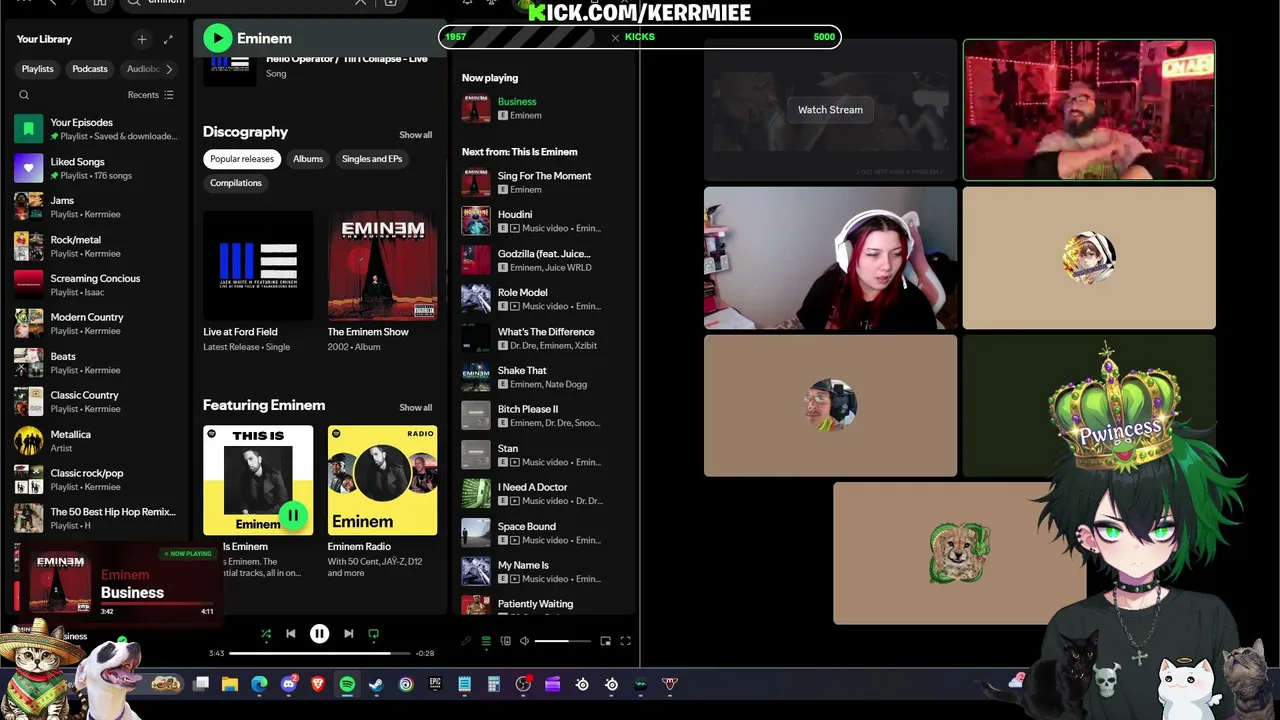Screen dimensions: 1280x720
Task: Expand Your Library with the arrows icon
Action: (x=168, y=39)
